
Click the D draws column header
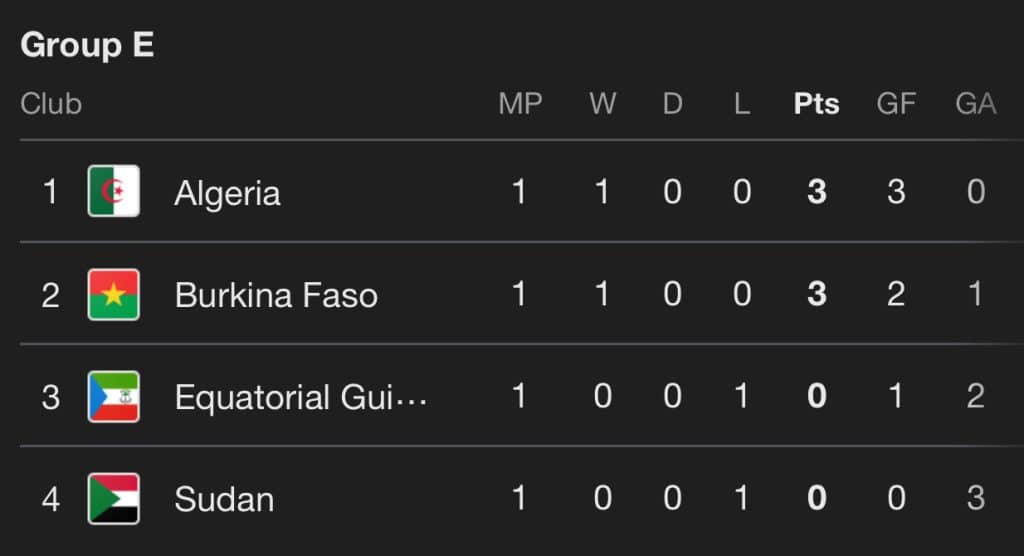pos(672,104)
